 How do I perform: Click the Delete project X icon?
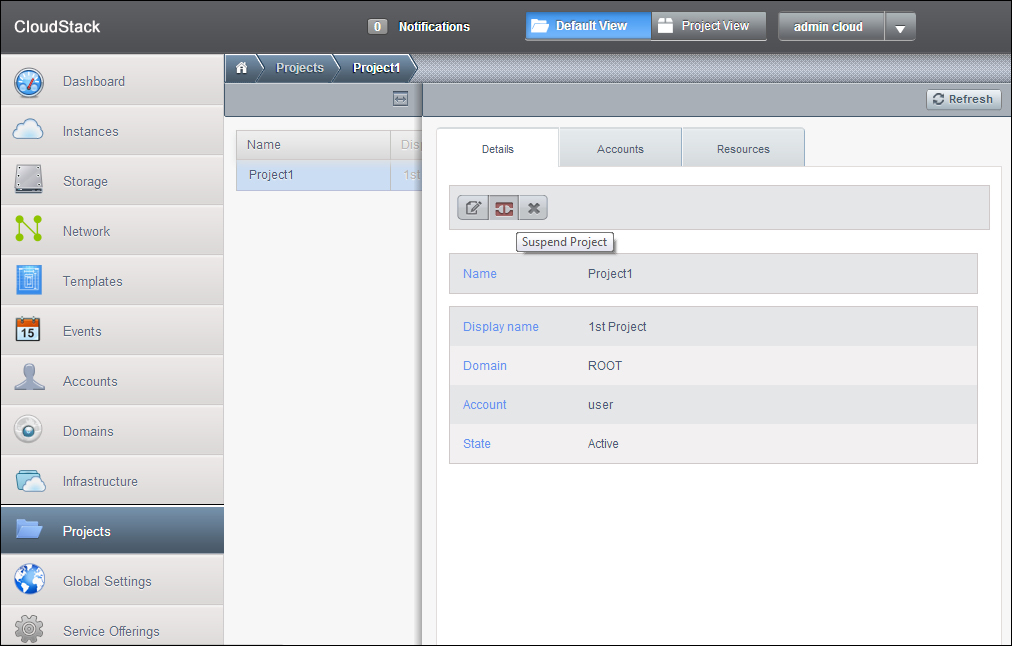(x=534, y=208)
